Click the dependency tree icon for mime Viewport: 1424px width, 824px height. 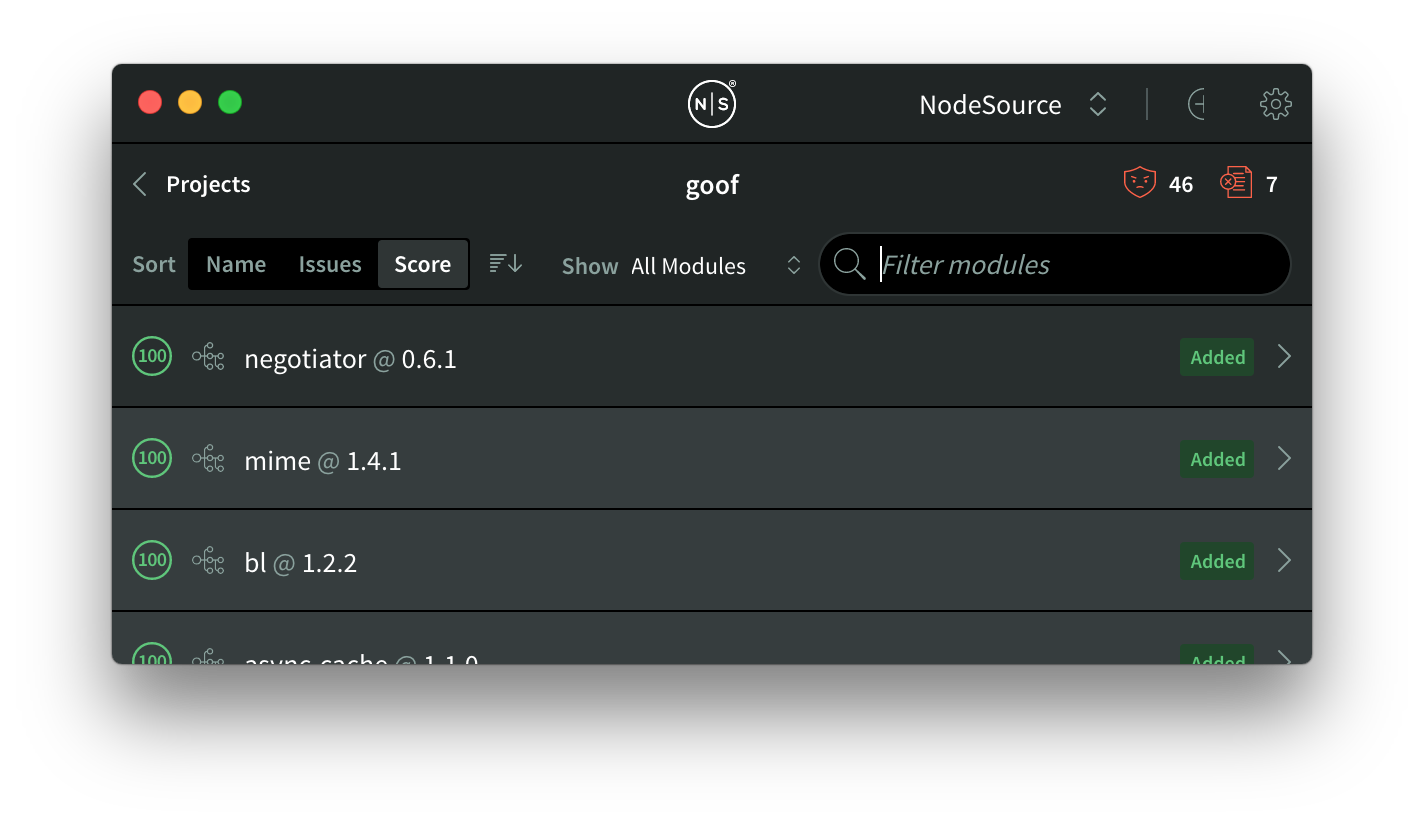coord(208,459)
